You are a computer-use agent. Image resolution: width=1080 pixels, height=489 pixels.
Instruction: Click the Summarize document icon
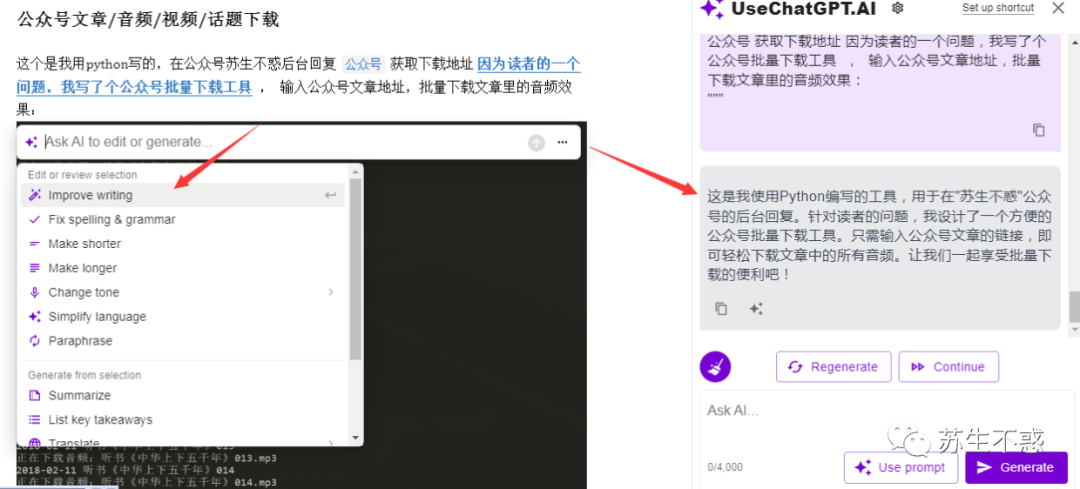pos(34,395)
